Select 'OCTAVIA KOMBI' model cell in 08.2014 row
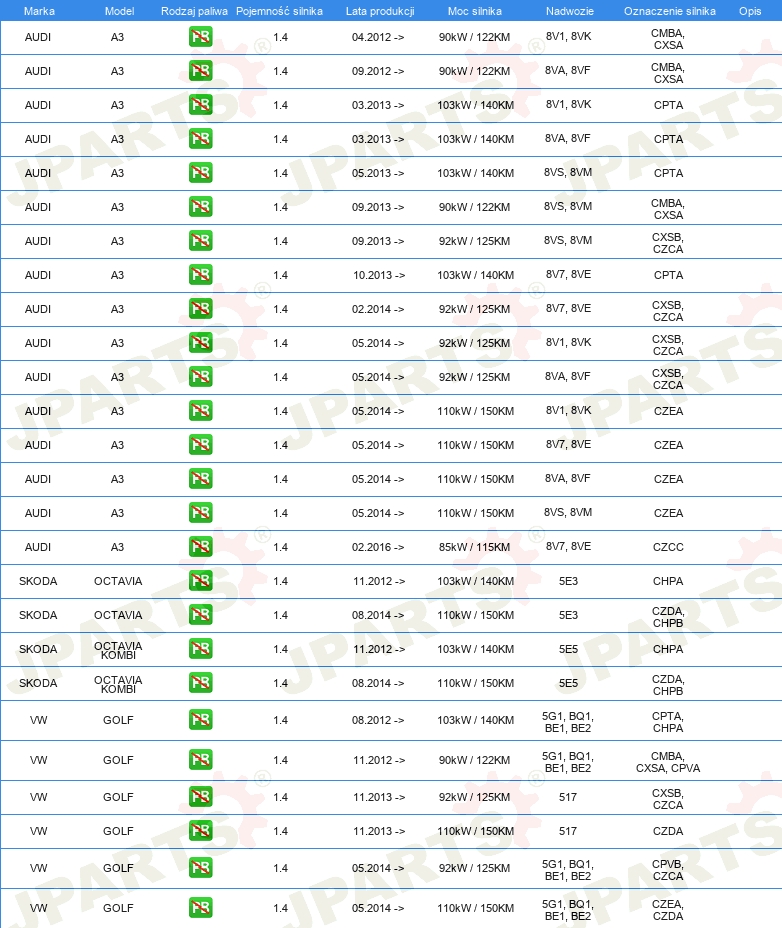 pyautogui.click(x=118, y=684)
